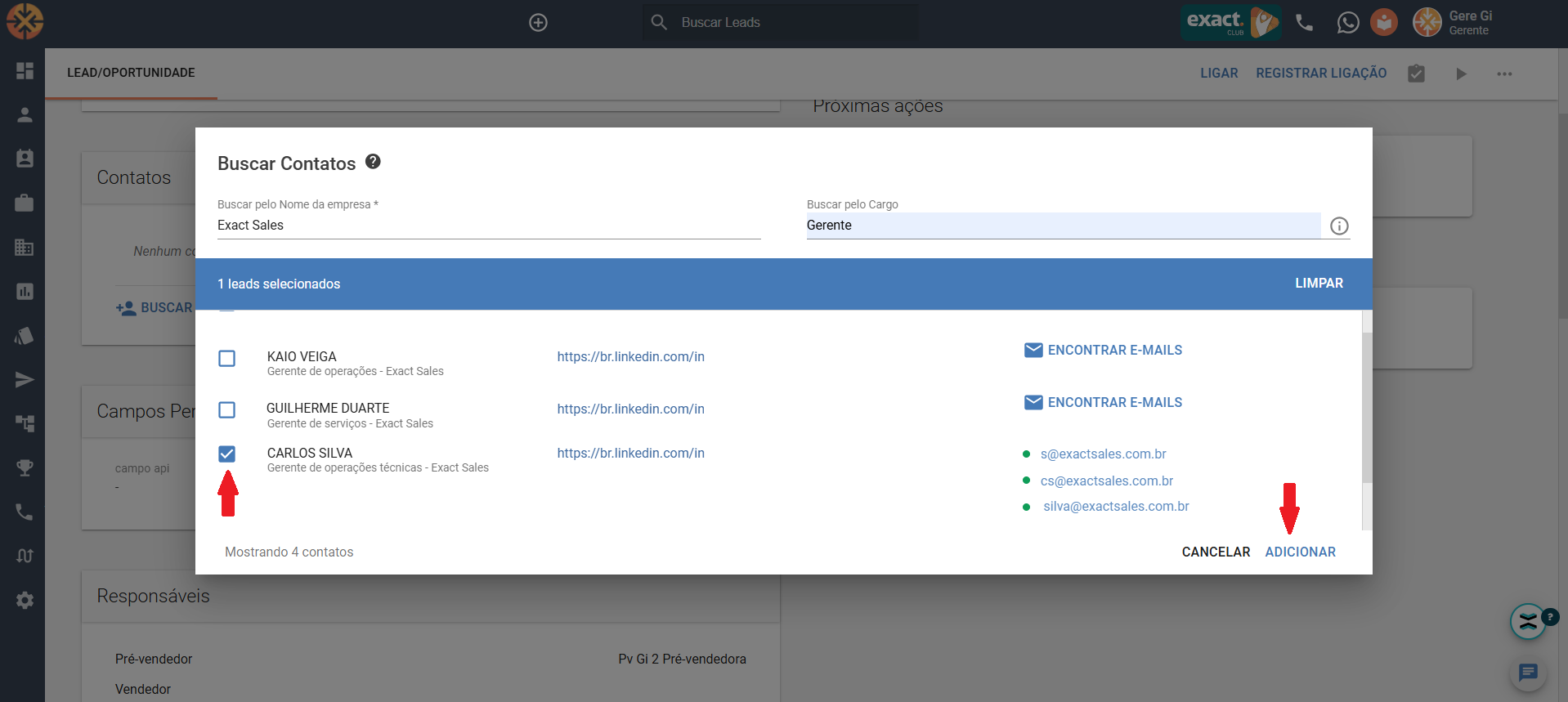Find e-mails for KAIO VEIGA

(x=1103, y=350)
